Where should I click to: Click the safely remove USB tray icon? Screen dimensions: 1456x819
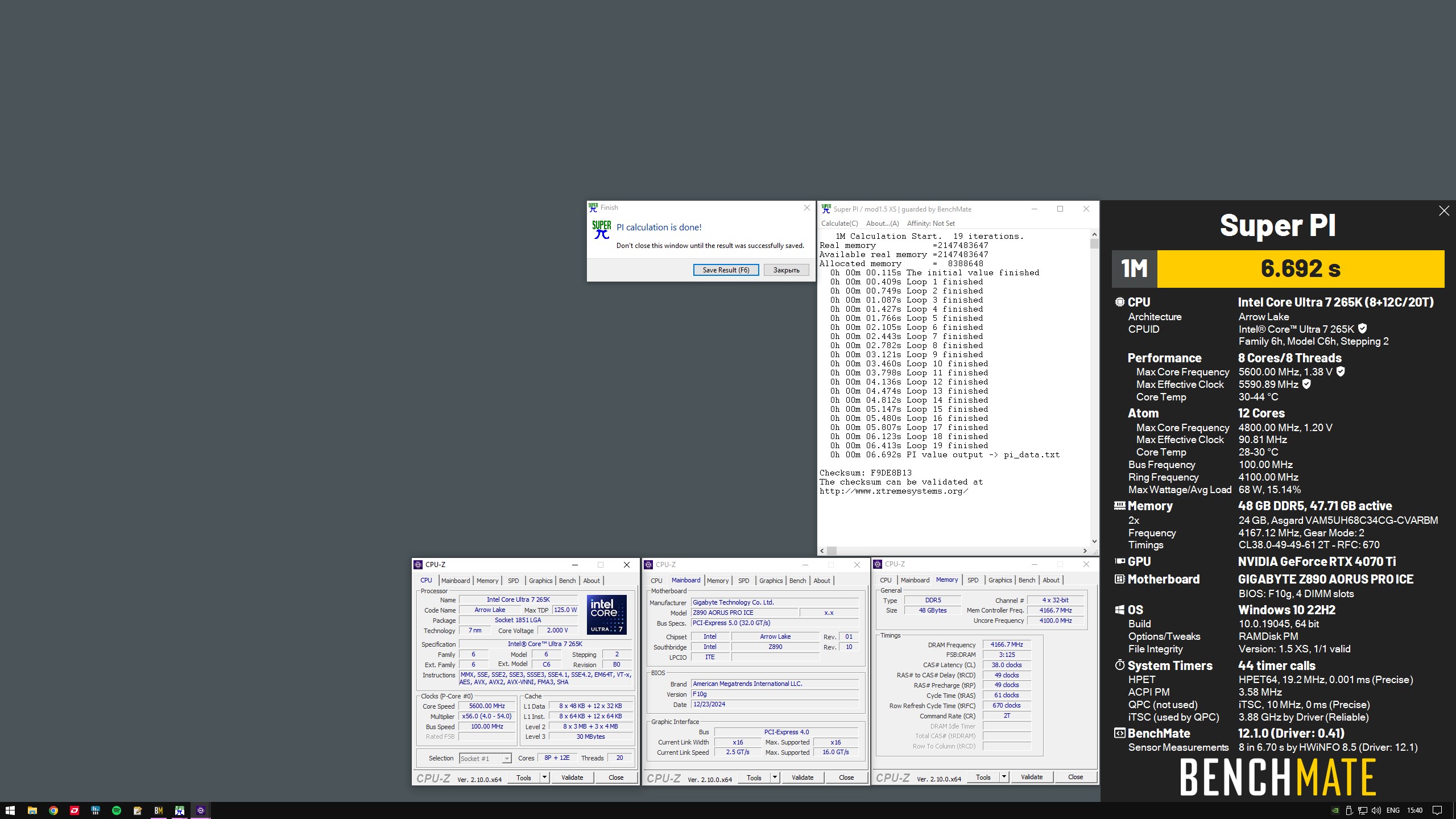pos(1349,810)
